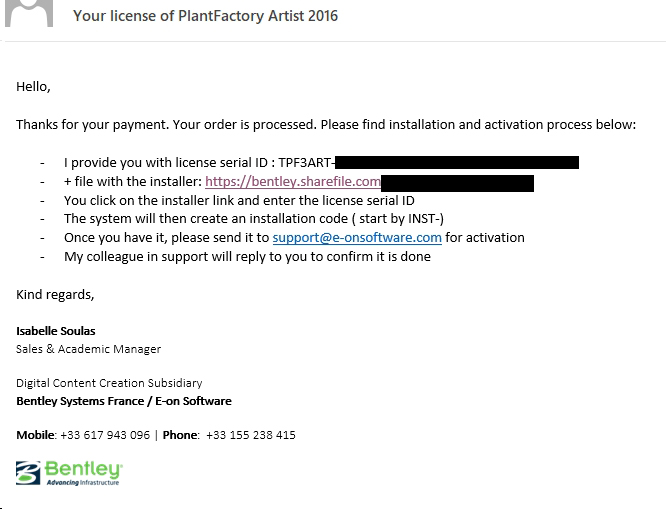Click the Bentley Systems France / E-on Software text
The width and height of the screenshot is (666, 509).
(123, 401)
